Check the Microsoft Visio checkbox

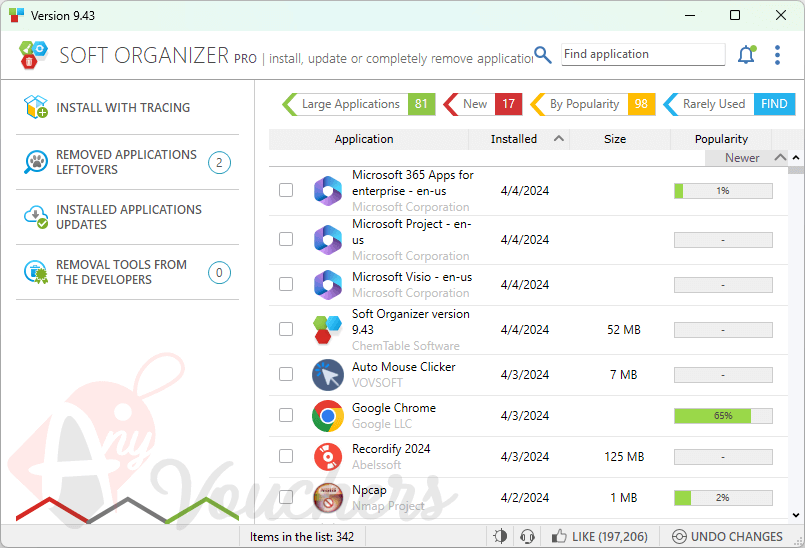286,284
